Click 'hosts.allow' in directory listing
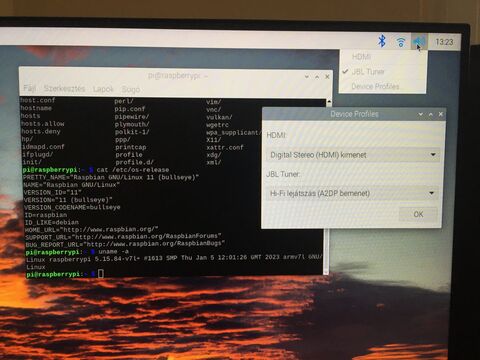 coord(42,124)
